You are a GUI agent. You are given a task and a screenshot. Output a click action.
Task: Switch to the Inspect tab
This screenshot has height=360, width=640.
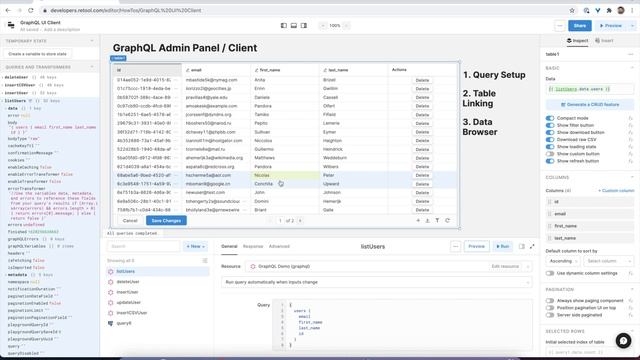pyautogui.click(x=578, y=41)
